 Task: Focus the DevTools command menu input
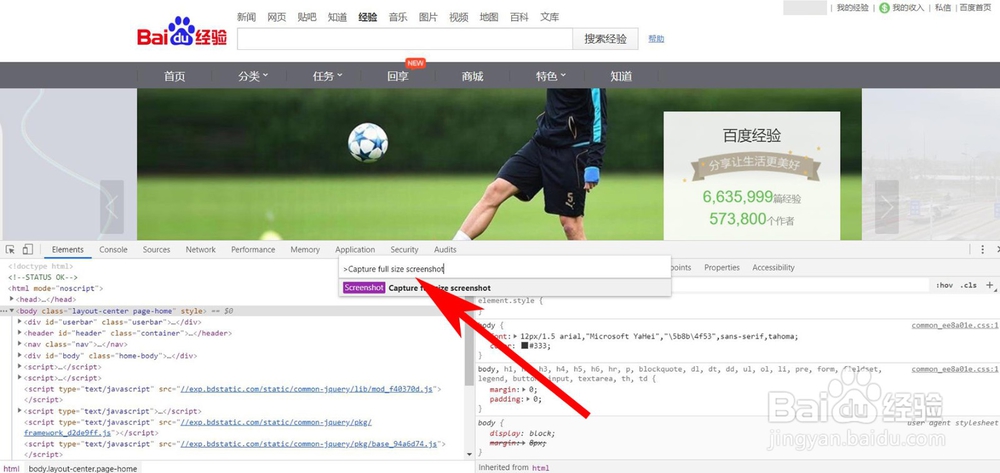504,269
